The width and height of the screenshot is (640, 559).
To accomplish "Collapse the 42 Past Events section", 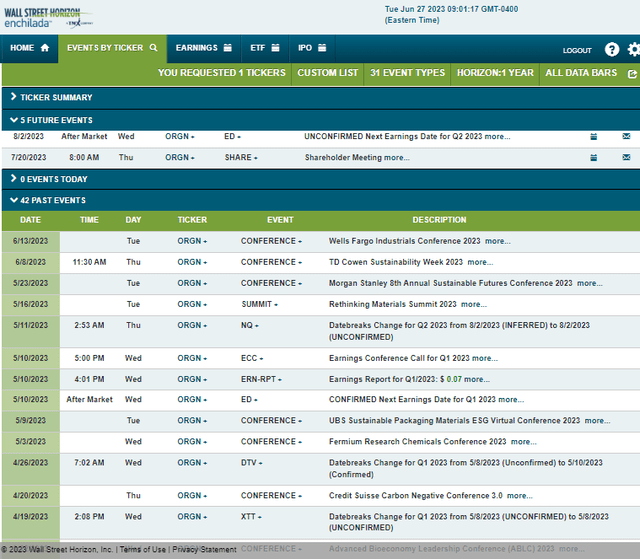I will (x=321, y=200).
